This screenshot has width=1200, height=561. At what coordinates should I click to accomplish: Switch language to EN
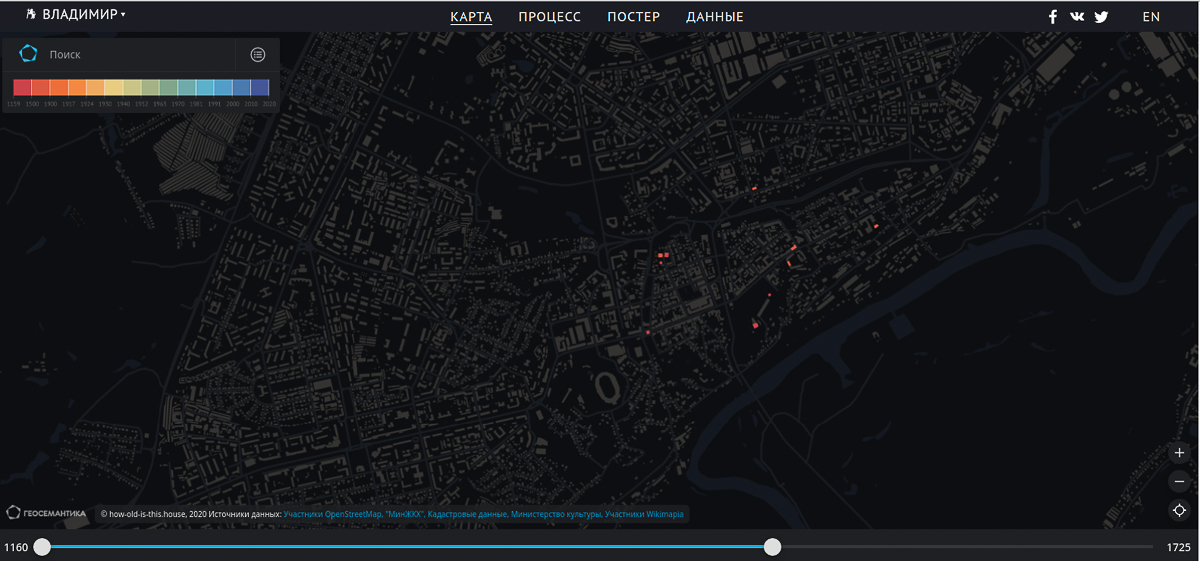1151,17
